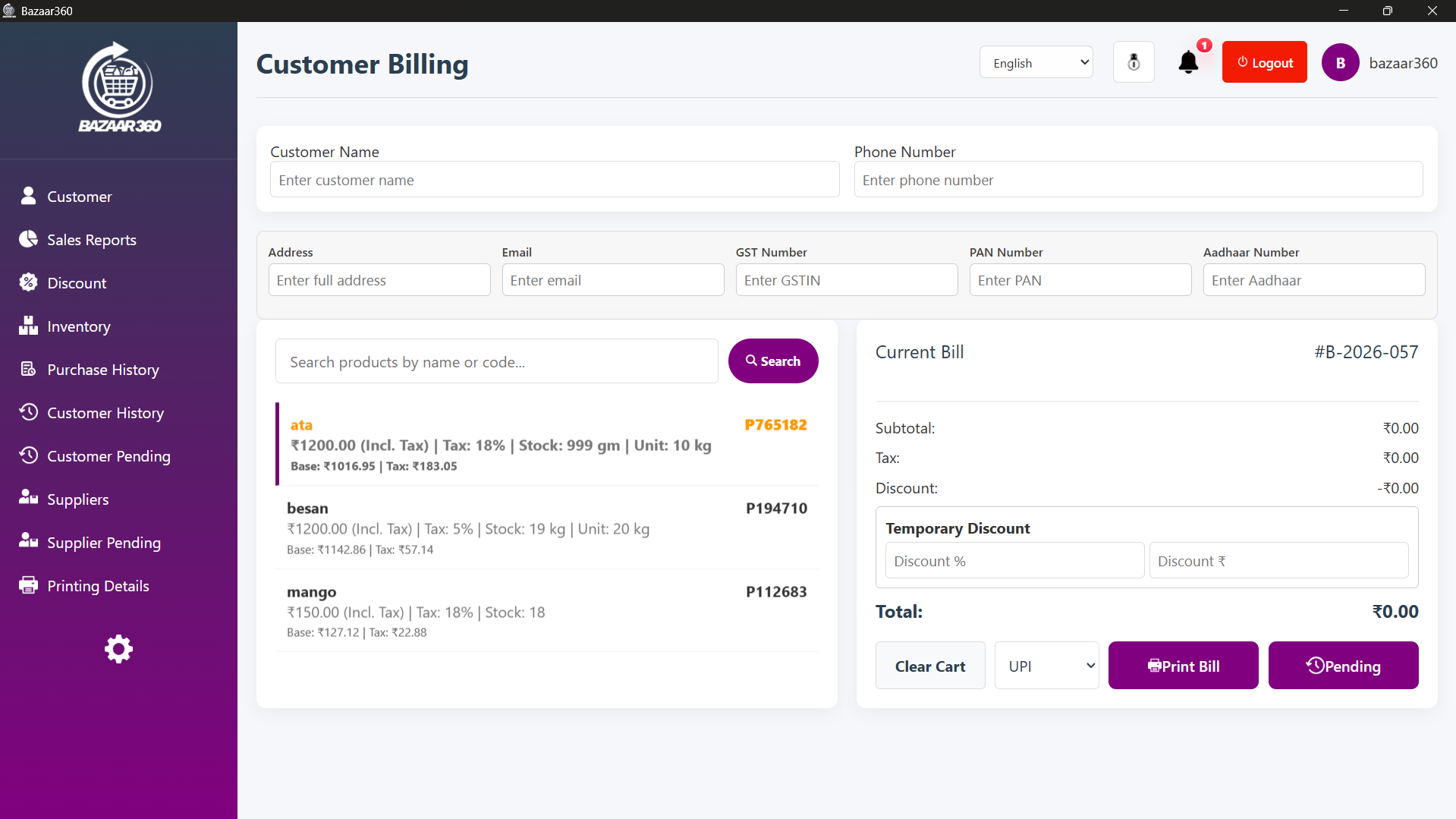Image resolution: width=1456 pixels, height=819 pixels.
Task: Open Supplier Pending in sidebar
Action: point(103,543)
